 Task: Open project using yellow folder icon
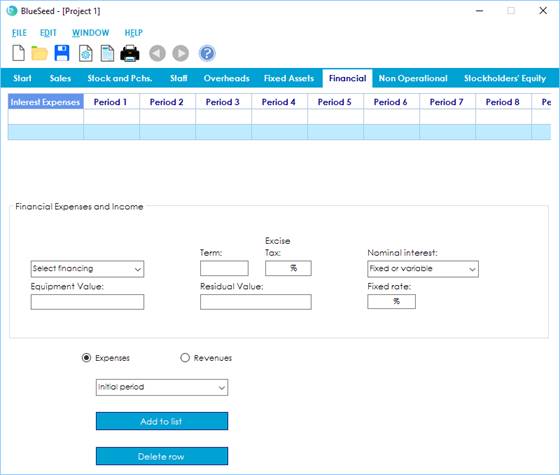tap(39, 53)
